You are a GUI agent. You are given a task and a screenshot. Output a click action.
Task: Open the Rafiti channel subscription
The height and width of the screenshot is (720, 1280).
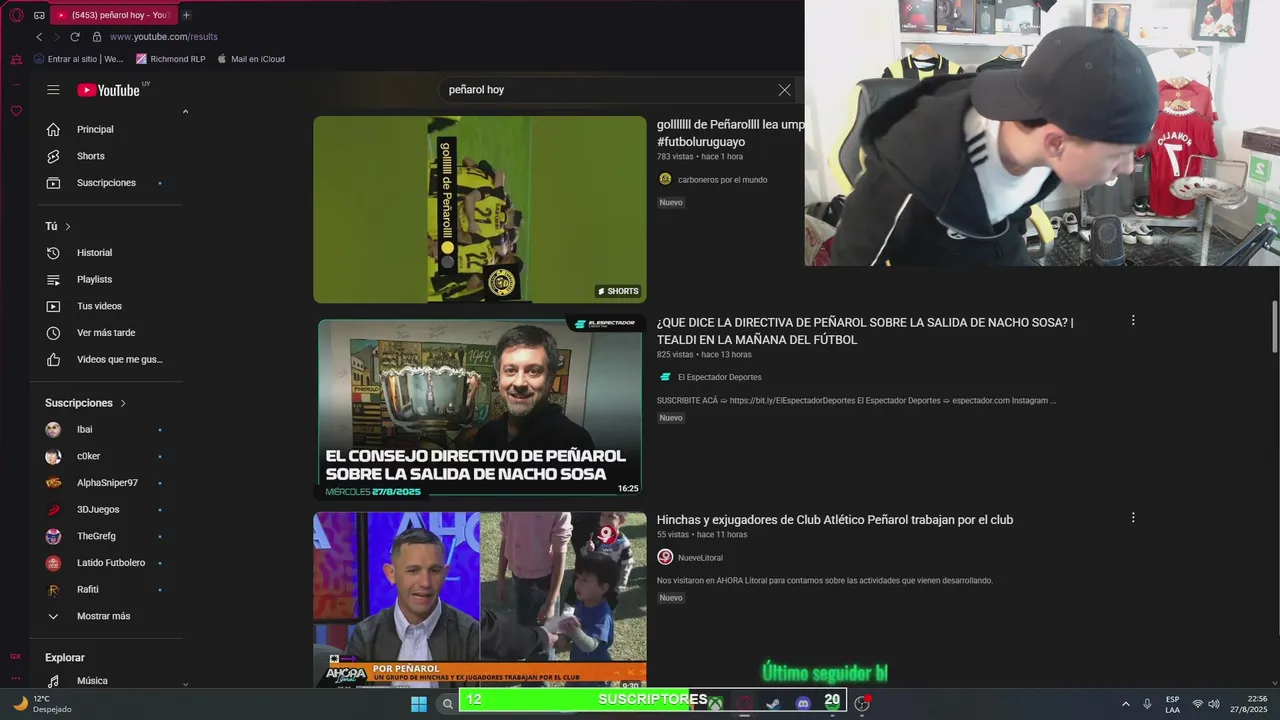(108, 589)
